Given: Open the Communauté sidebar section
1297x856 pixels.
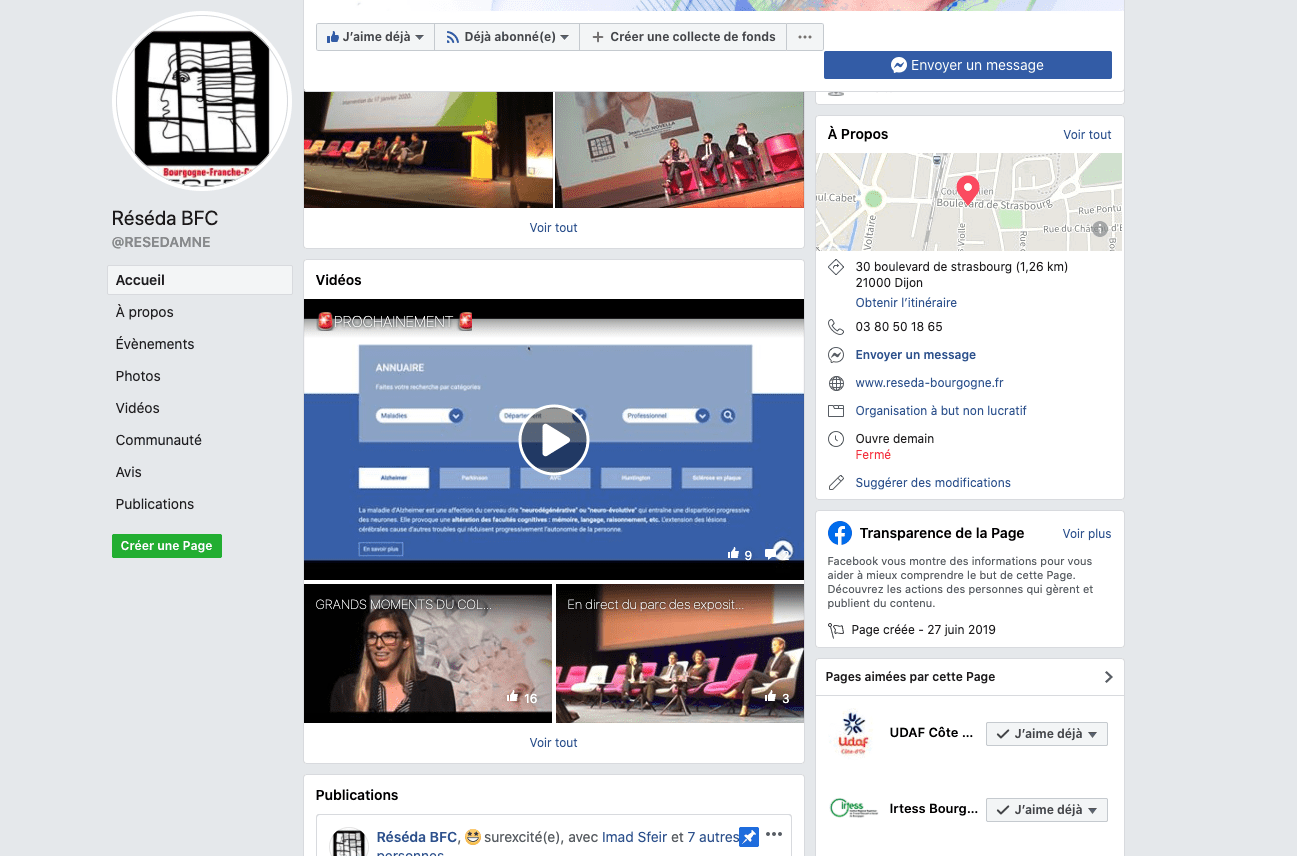Looking at the screenshot, I should [158, 440].
